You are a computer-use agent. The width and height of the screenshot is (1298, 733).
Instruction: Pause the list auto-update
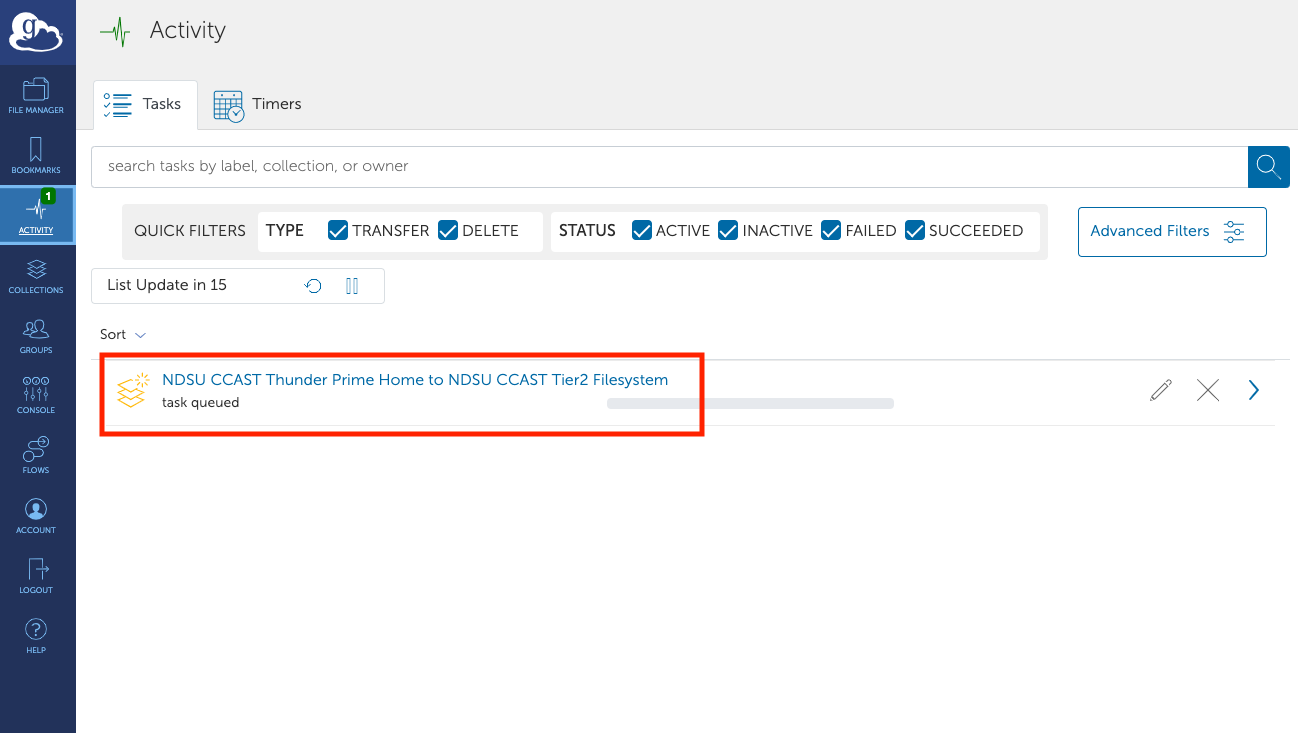point(352,286)
